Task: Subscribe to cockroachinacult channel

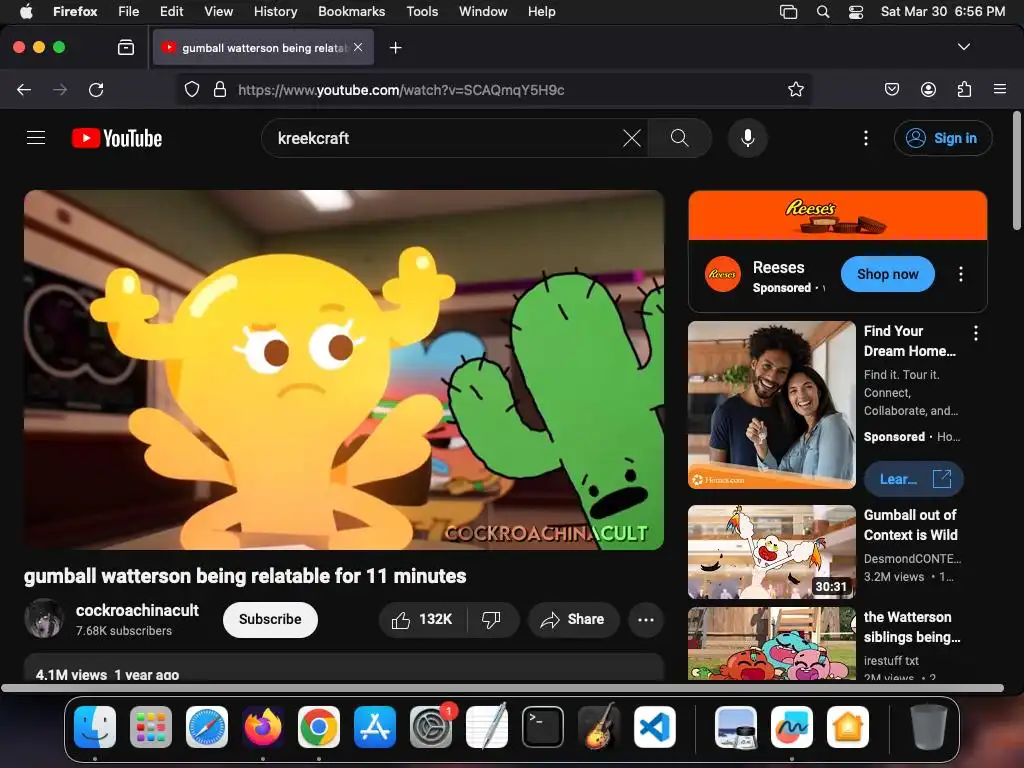Action: click(x=270, y=619)
